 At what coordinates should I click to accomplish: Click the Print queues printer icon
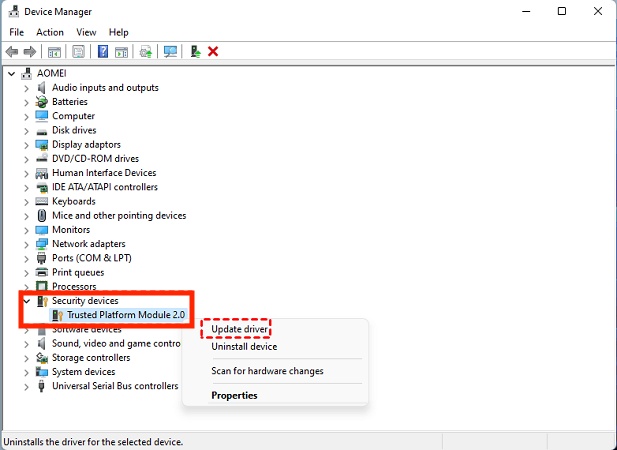point(41,272)
